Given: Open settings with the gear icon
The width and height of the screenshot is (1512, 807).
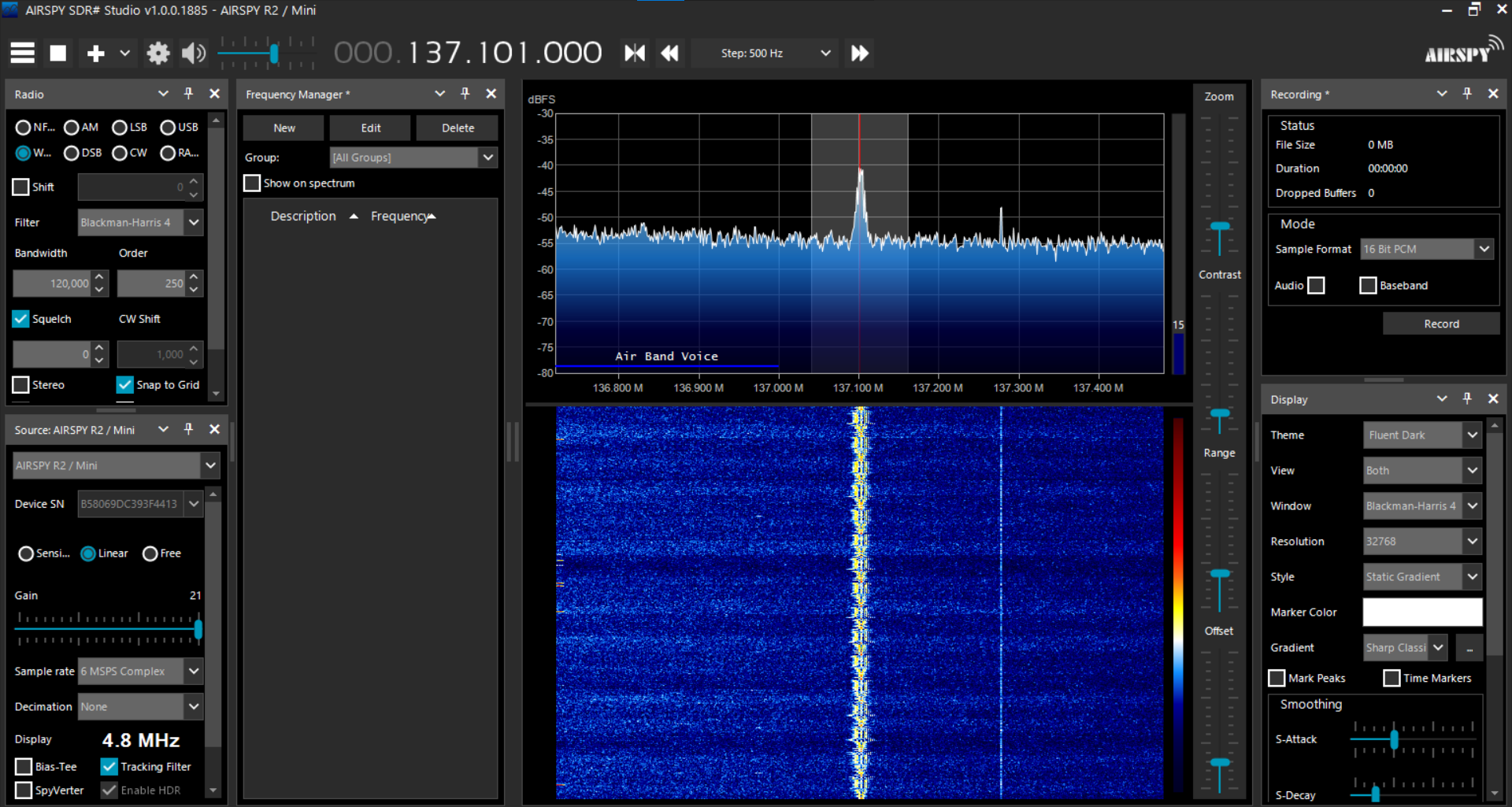Looking at the screenshot, I should click(158, 53).
